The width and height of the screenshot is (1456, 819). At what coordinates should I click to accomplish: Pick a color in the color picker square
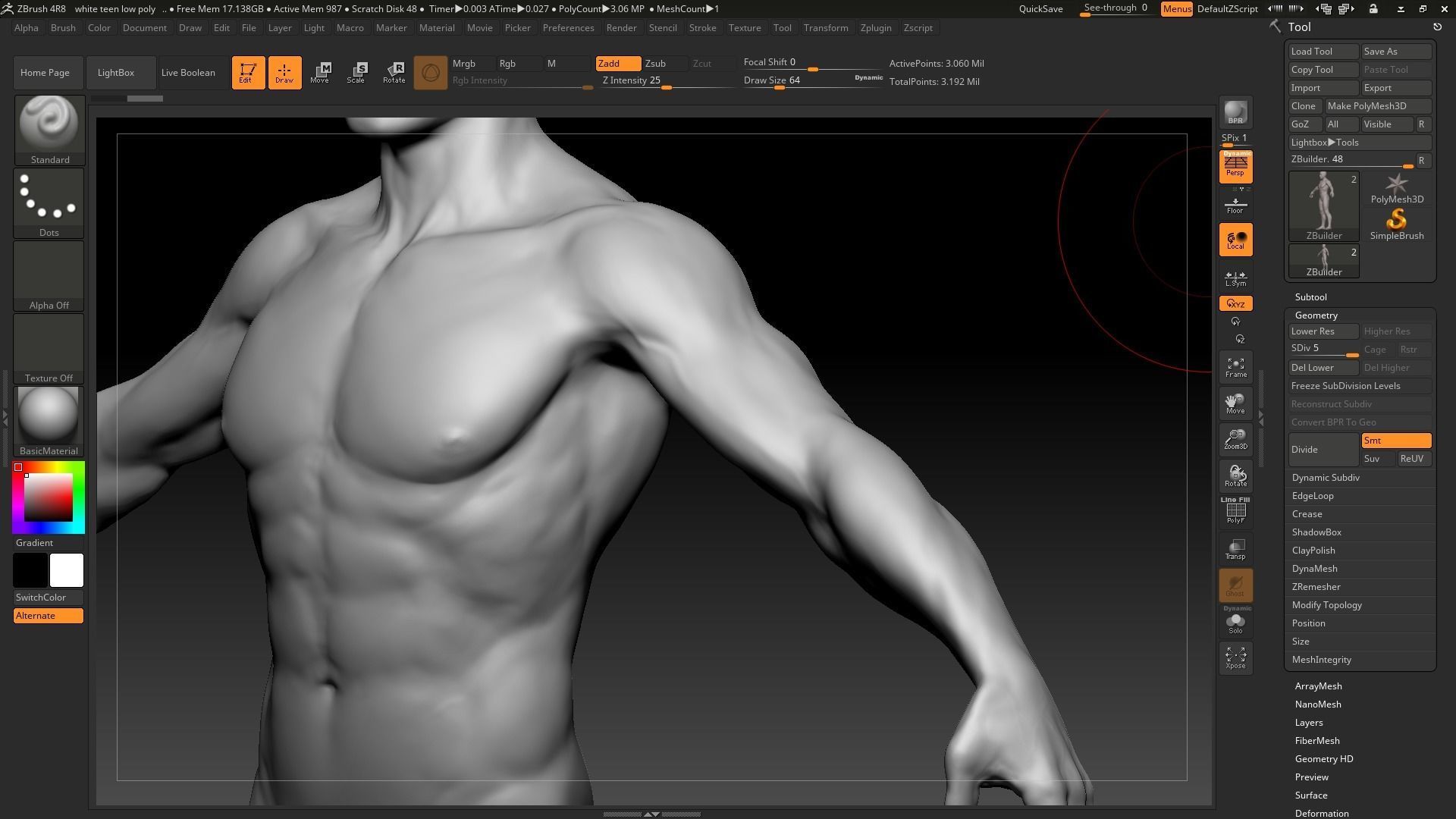[x=49, y=497]
